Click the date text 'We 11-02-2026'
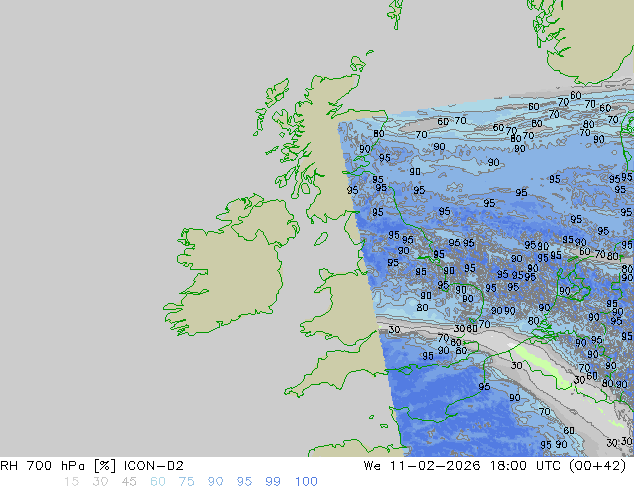Viewport: 634px width, 490px height. (x=422, y=466)
